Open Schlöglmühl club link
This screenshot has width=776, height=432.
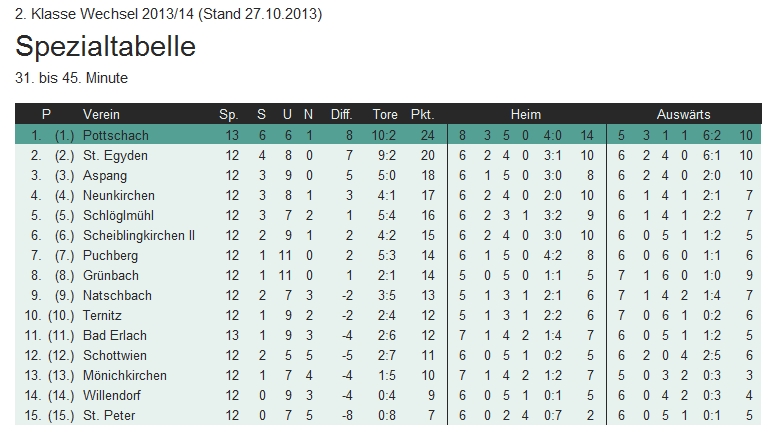pos(117,215)
